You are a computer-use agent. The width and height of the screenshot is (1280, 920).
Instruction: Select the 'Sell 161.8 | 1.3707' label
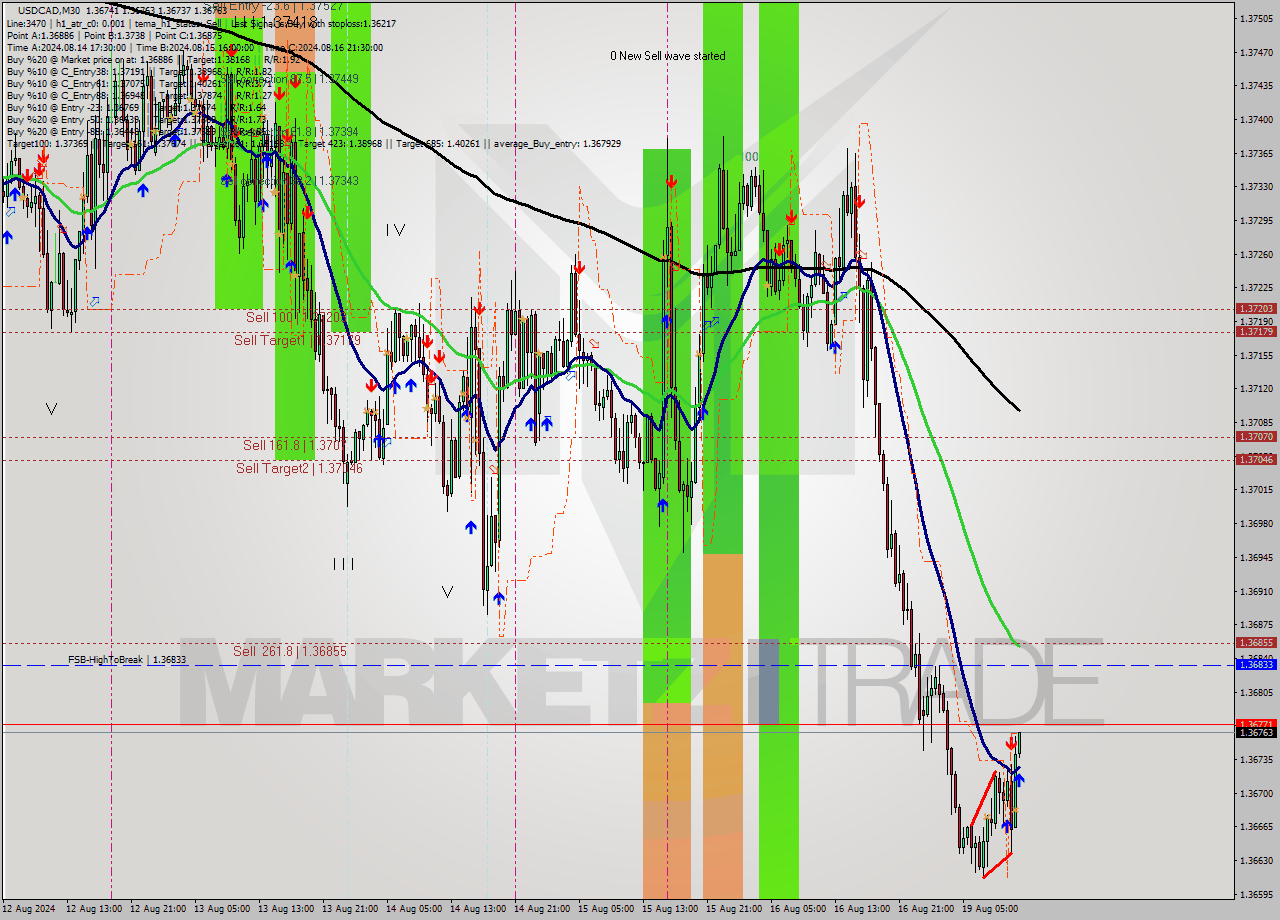[x=296, y=445]
